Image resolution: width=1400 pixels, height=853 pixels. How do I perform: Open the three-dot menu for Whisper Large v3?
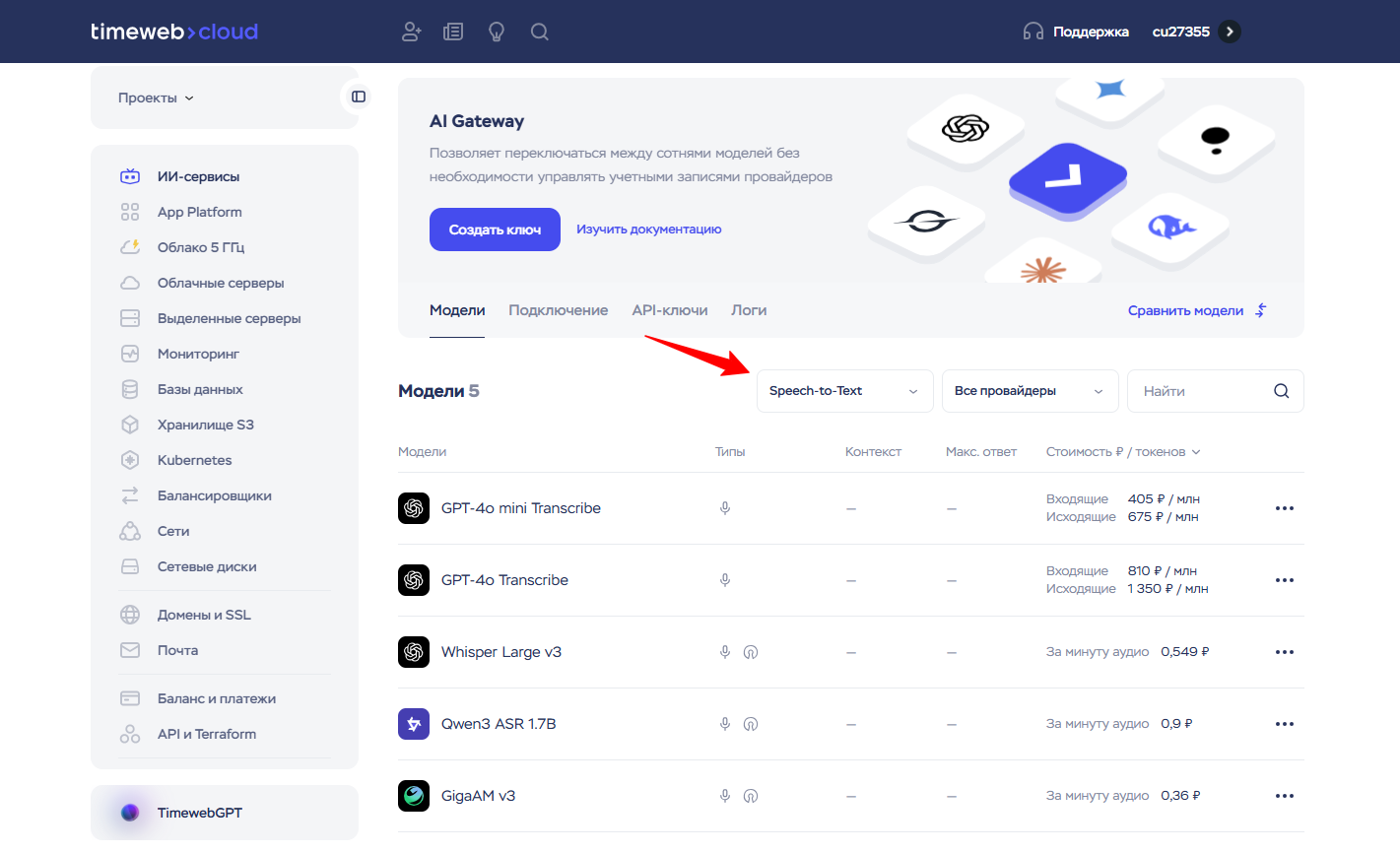[1285, 652]
